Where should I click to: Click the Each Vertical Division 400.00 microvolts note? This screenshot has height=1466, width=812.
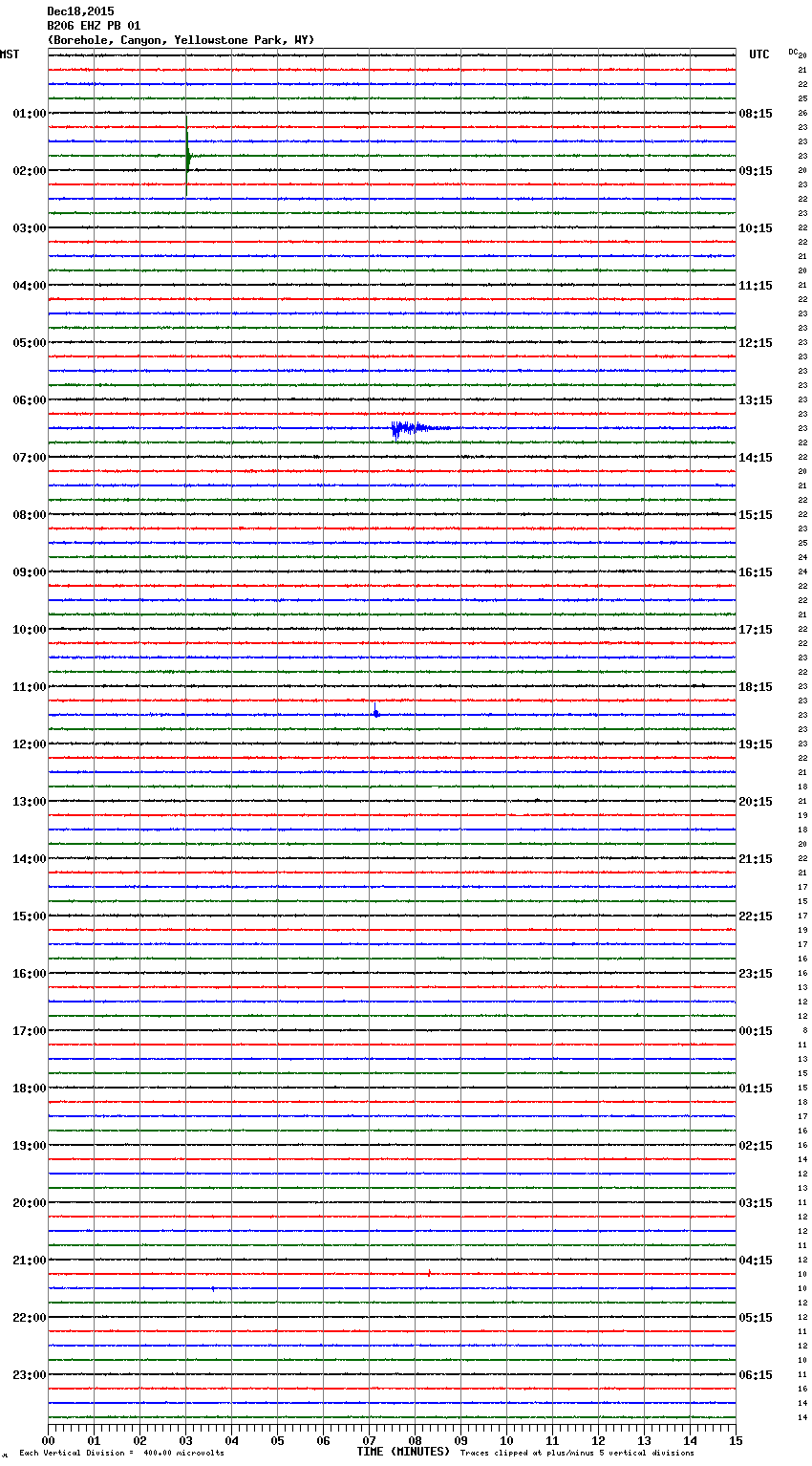coord(122,1454)
